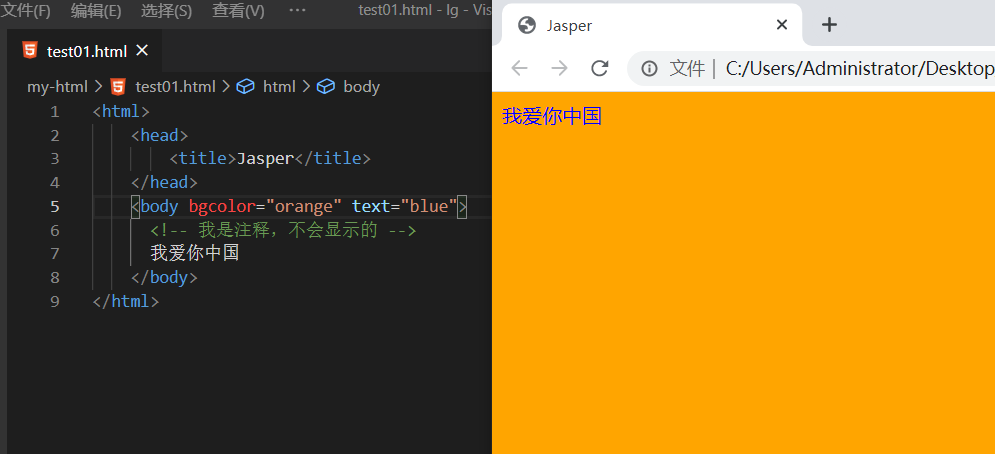Open the 文件(F) menu
This screenshot has height=454, width=995.
click(27, 10)
